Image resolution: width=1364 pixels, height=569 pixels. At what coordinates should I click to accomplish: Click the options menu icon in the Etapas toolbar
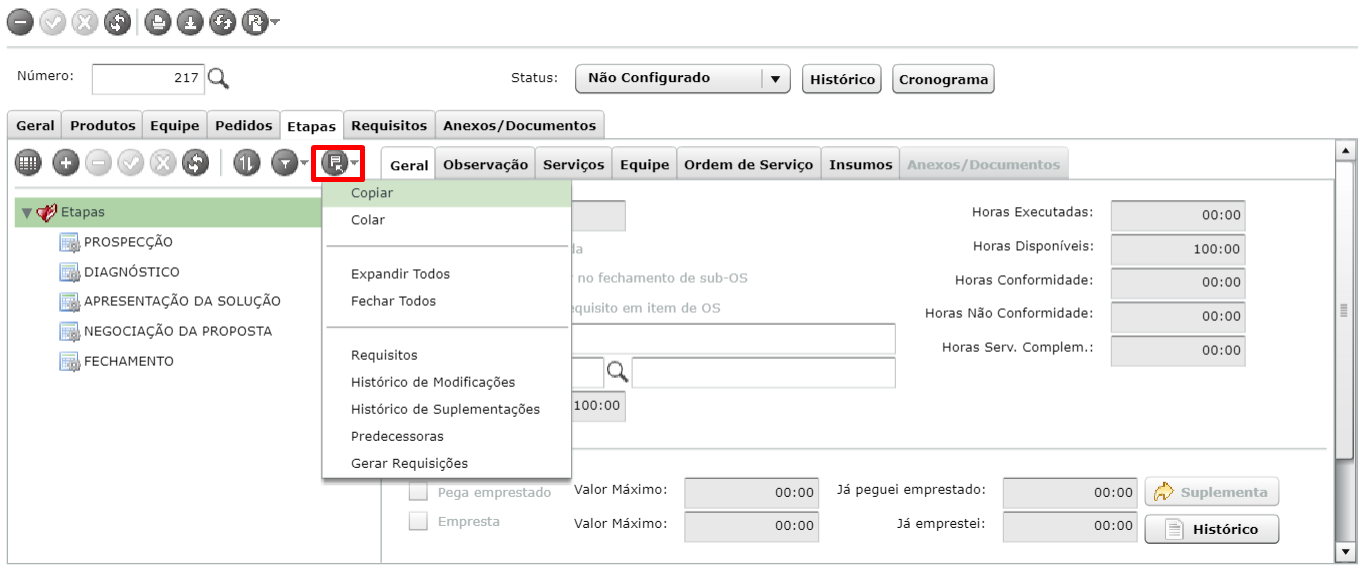334,162
